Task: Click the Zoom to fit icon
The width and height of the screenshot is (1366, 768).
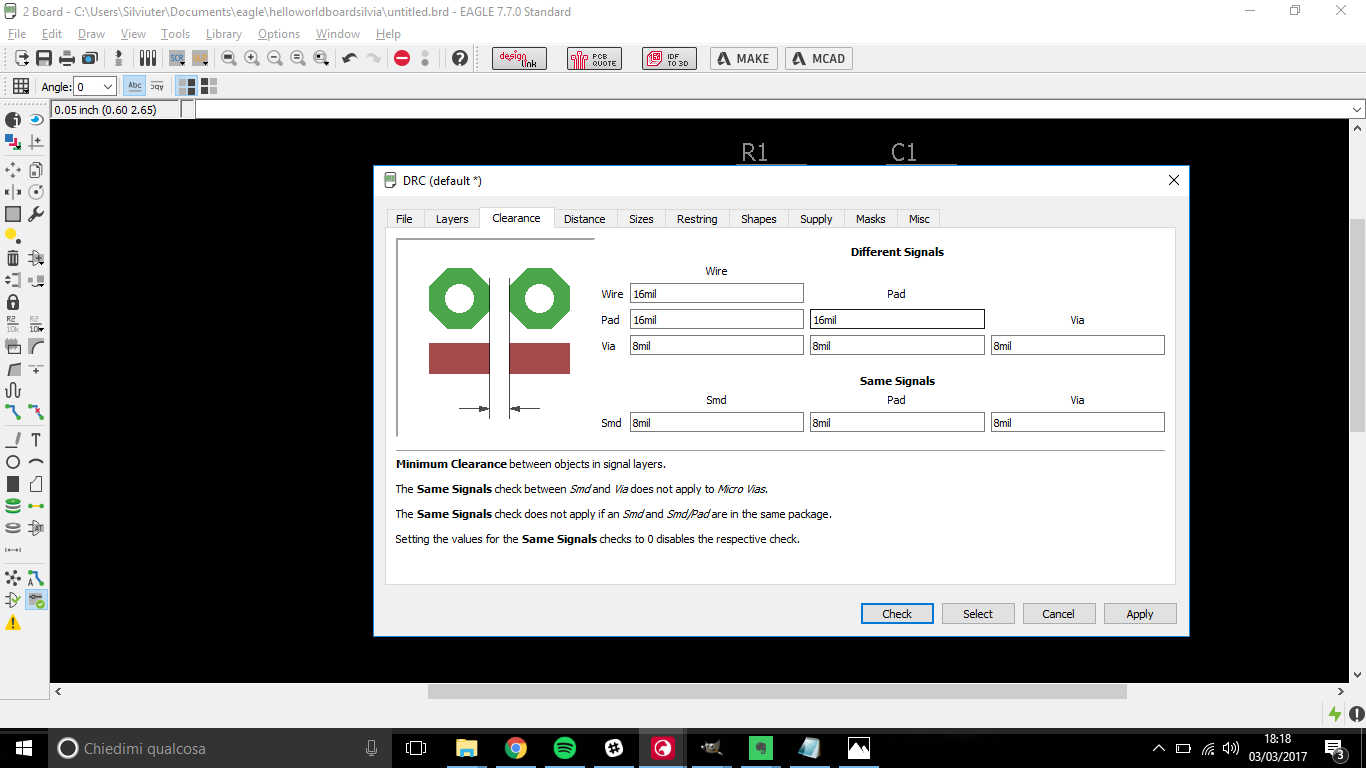Action: pos(229,58)
